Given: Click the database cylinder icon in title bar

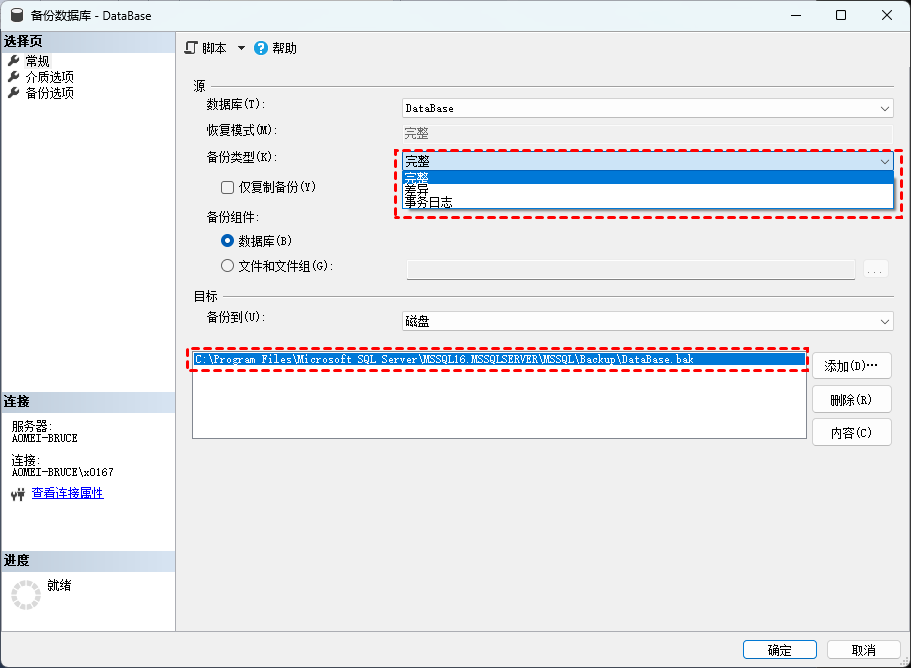Looking at the screenshot, I should 17,15.
